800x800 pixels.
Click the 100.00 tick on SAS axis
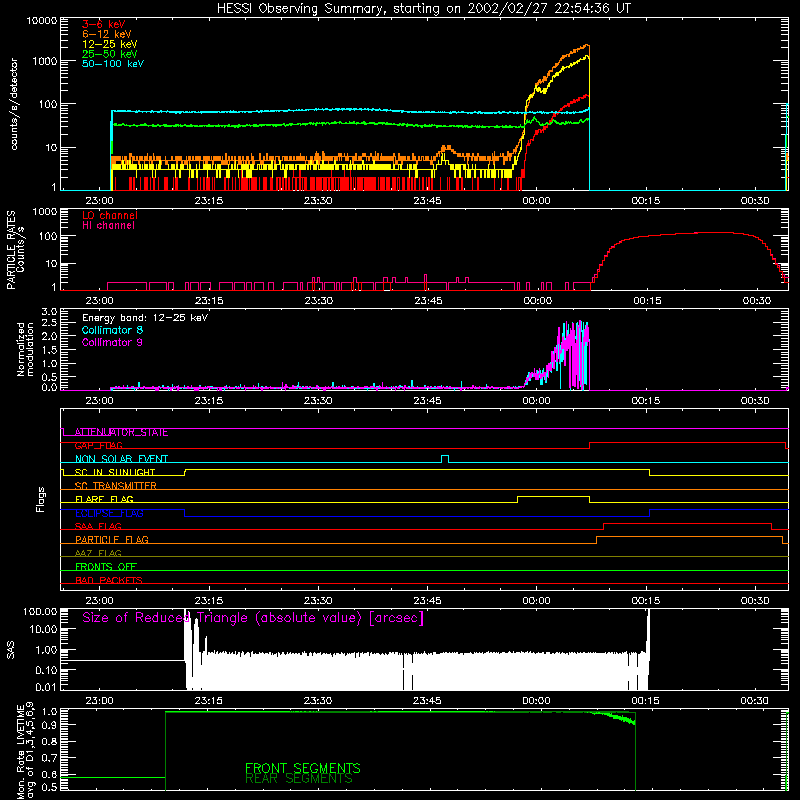coord(40,612)
